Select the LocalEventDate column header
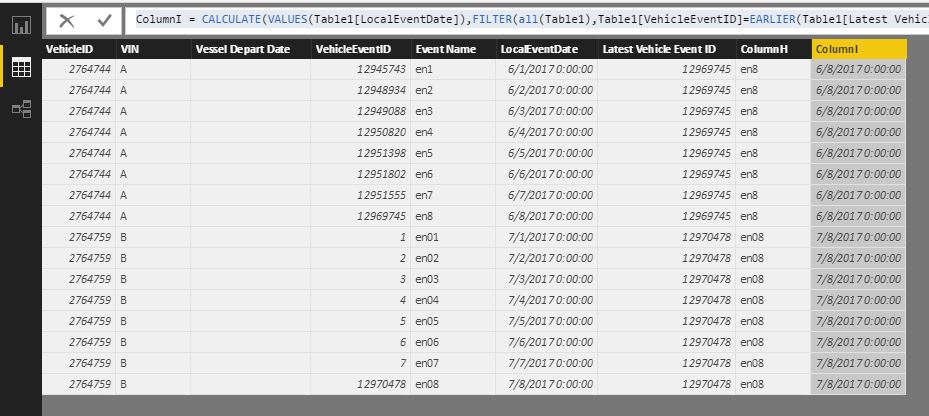 coord(547,49)
